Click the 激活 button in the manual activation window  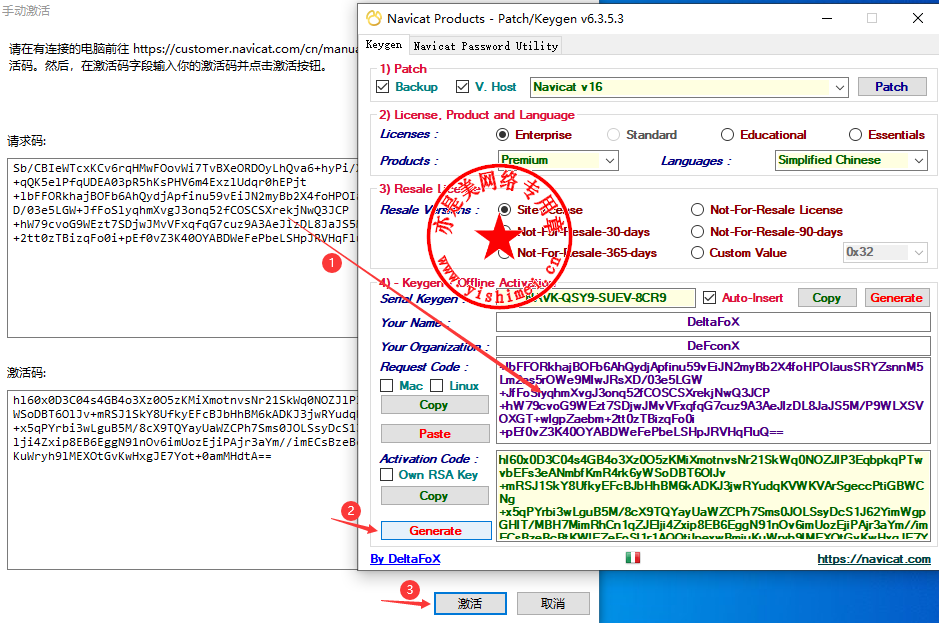point(470,604)
